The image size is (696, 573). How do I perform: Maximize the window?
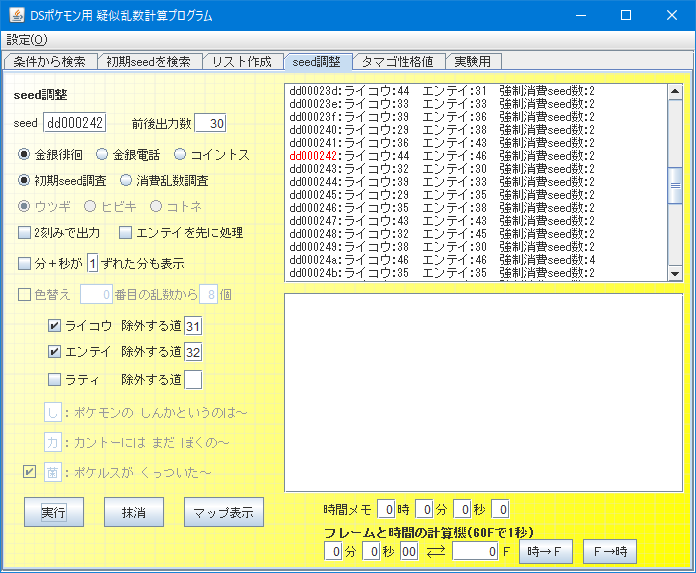(x=626, y=15)
